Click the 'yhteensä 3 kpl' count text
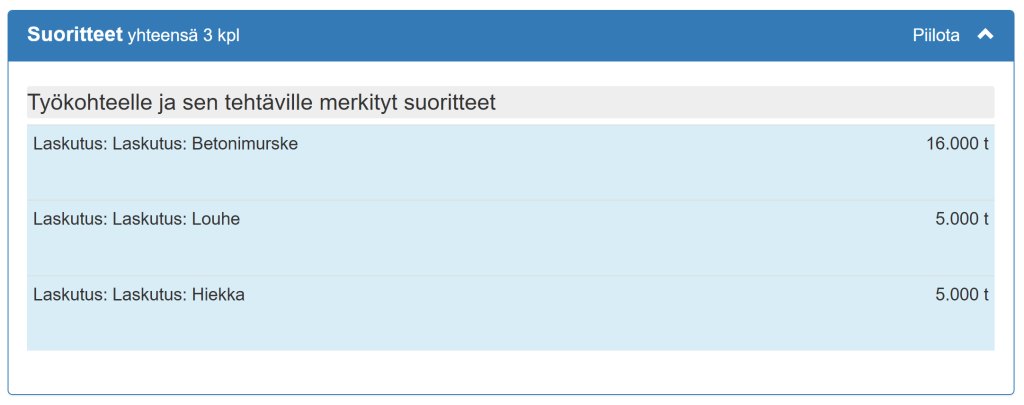1024x405 pixels. pos(183,36)
